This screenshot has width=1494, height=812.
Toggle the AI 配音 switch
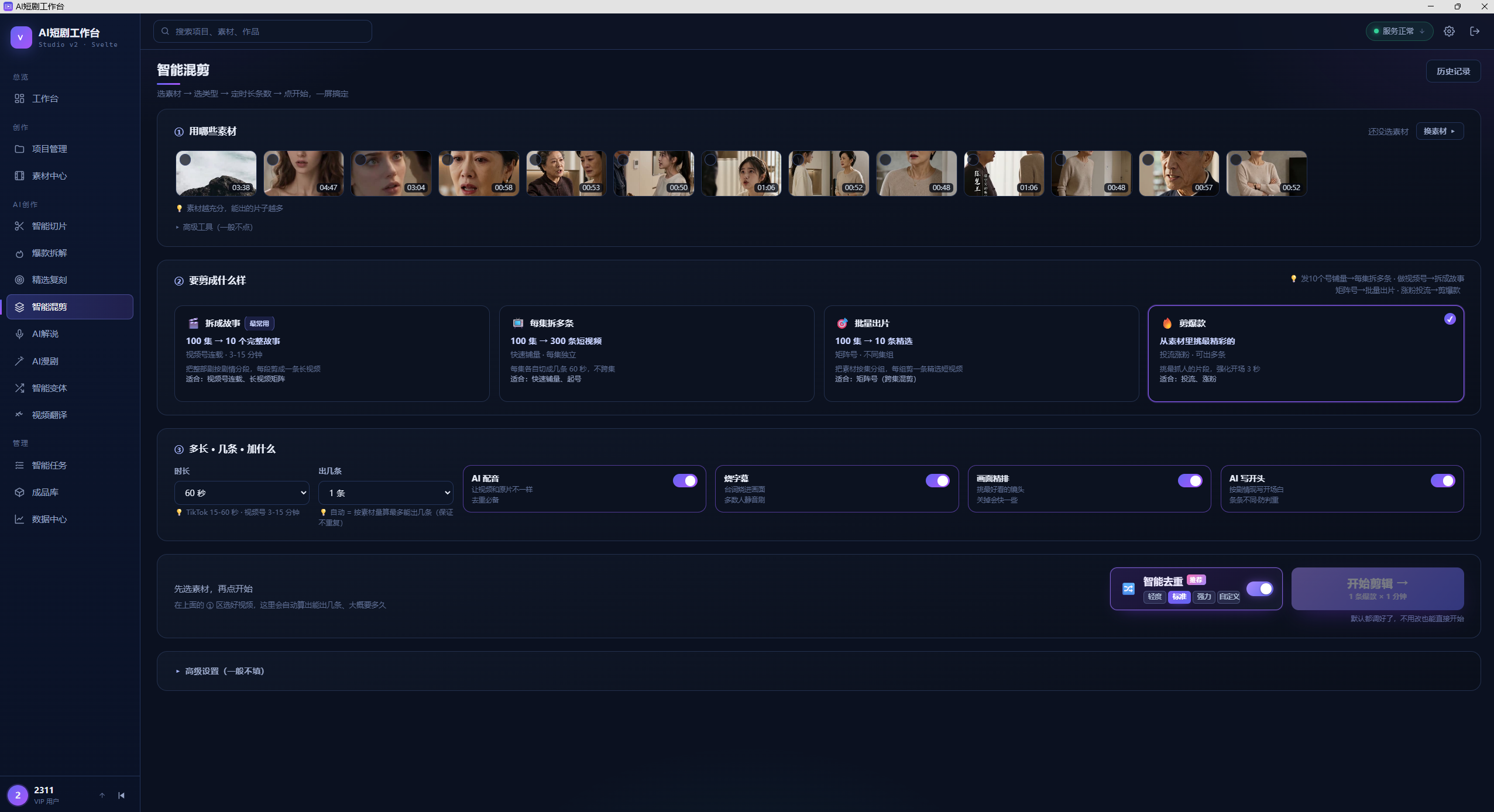point(685,481)
